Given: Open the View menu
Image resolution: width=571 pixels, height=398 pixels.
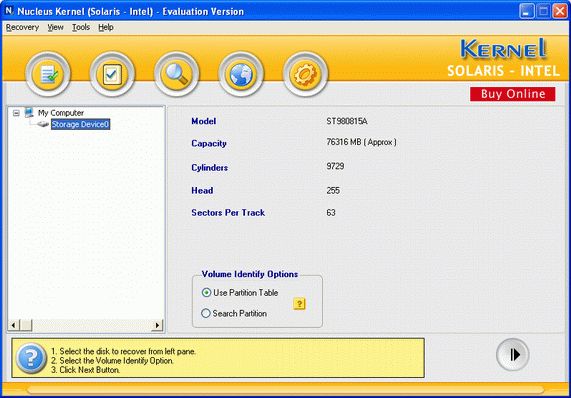Looking at the screenshot, I should 55,27.
